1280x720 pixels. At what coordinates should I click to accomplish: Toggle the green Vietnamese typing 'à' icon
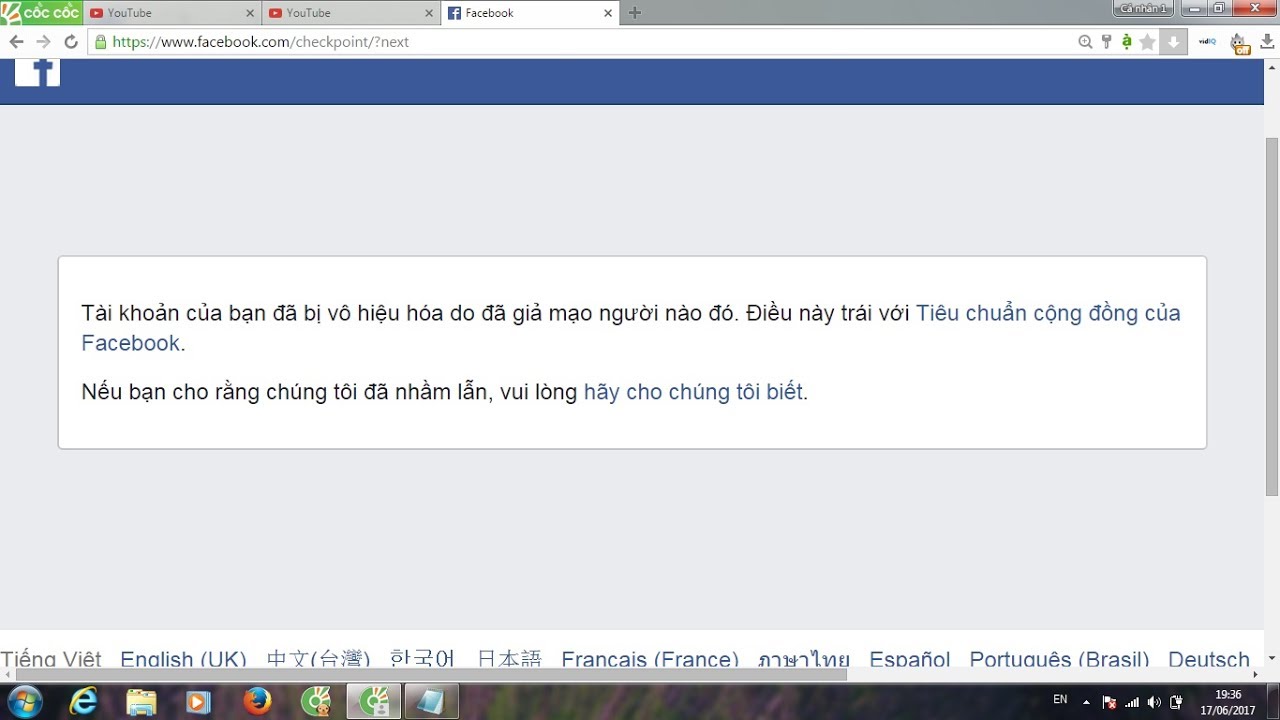(x=1127, y=42)
